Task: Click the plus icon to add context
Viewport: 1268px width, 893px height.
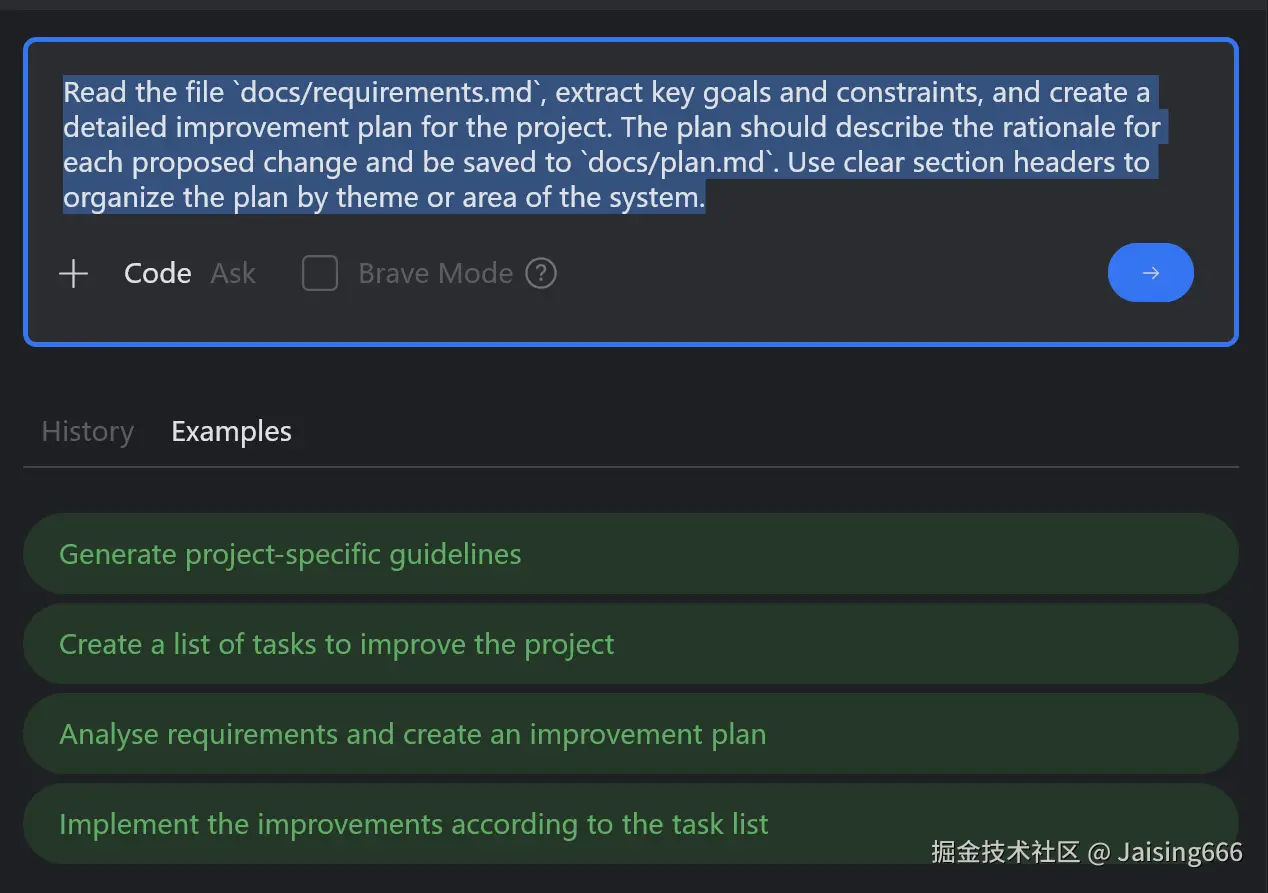Action: [x=74, y=274]
